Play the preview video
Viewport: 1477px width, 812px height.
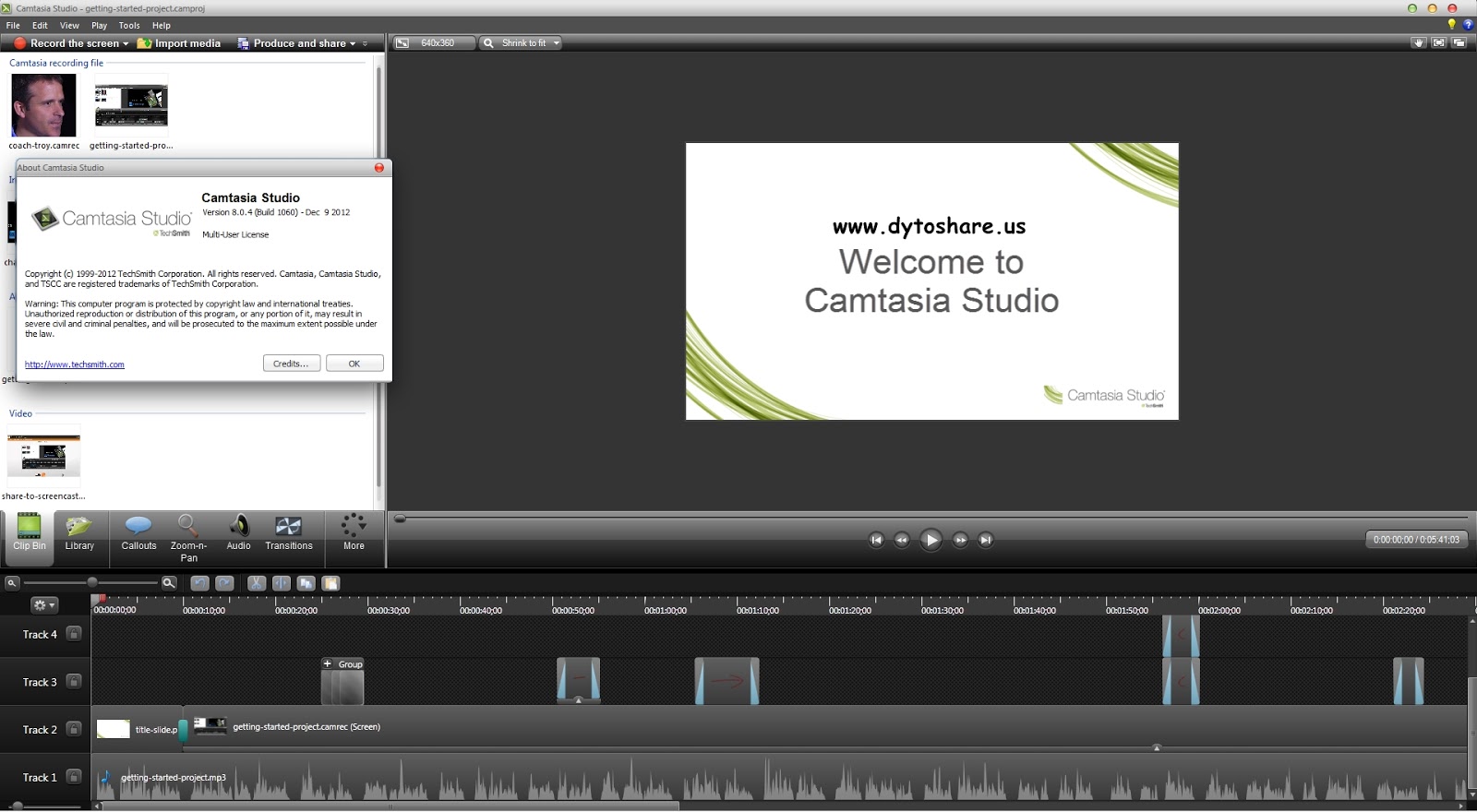[x=931, y=540]
